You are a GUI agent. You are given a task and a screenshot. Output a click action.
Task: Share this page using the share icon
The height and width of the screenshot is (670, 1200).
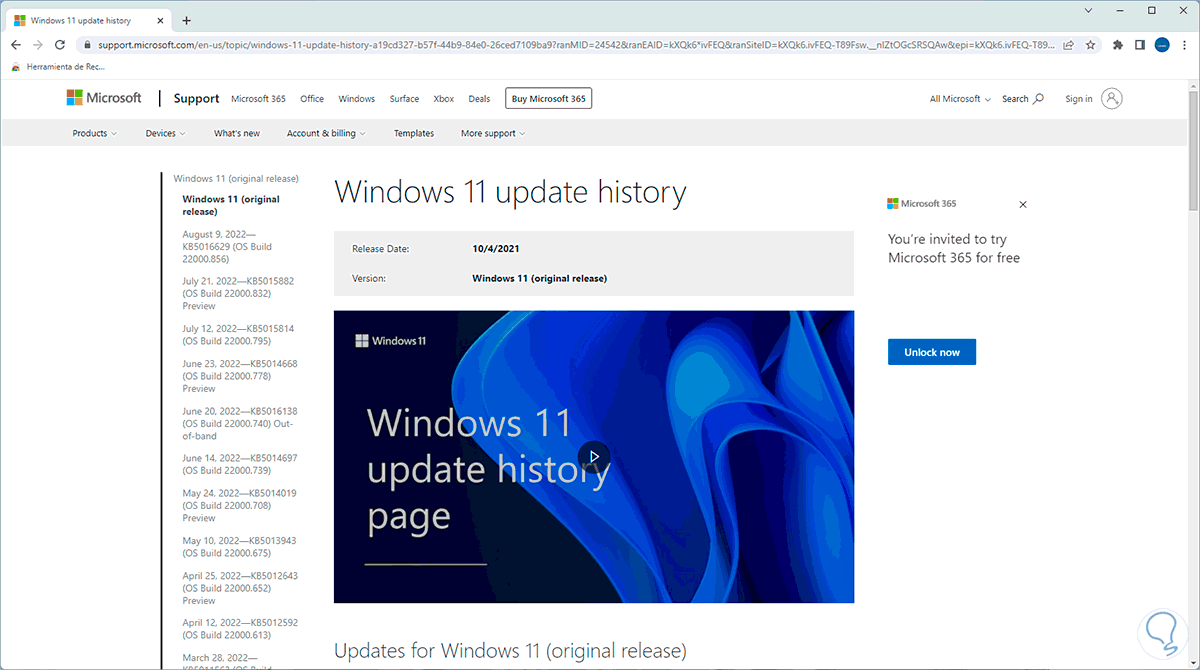[1069, 45]
